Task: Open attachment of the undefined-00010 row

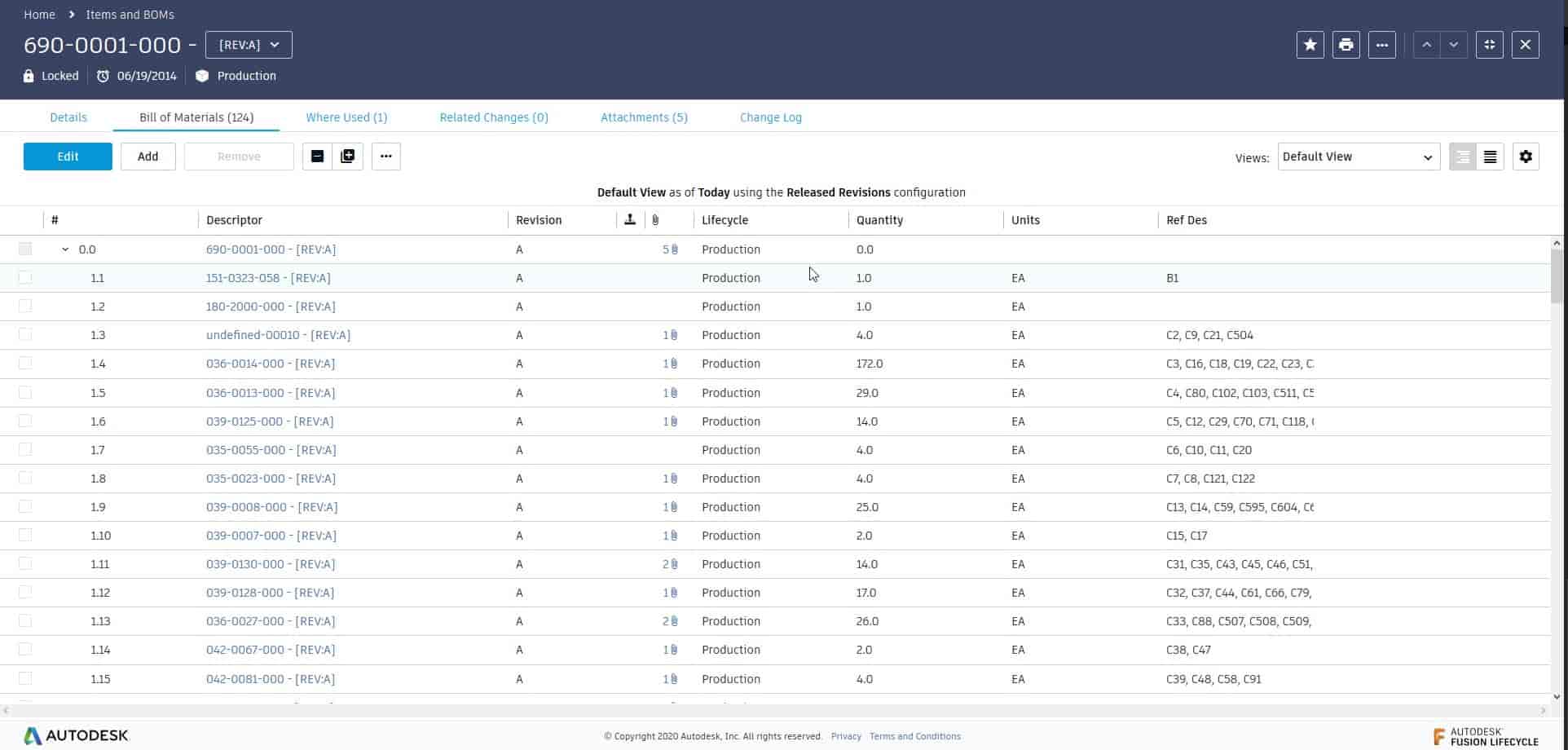Action: pyautogui.click(x=670, y=335)
